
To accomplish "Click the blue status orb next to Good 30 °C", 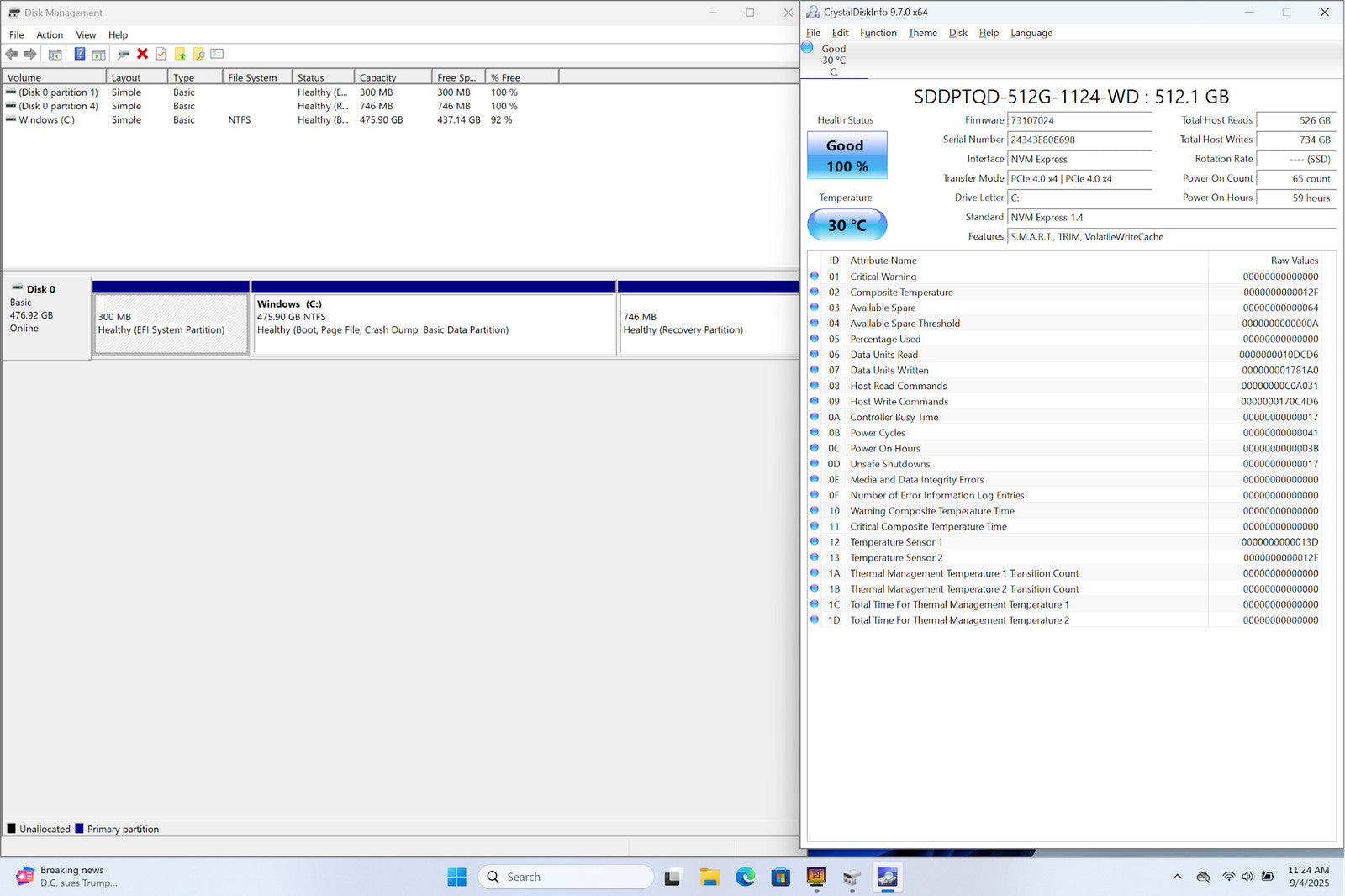I will (807, 48).
